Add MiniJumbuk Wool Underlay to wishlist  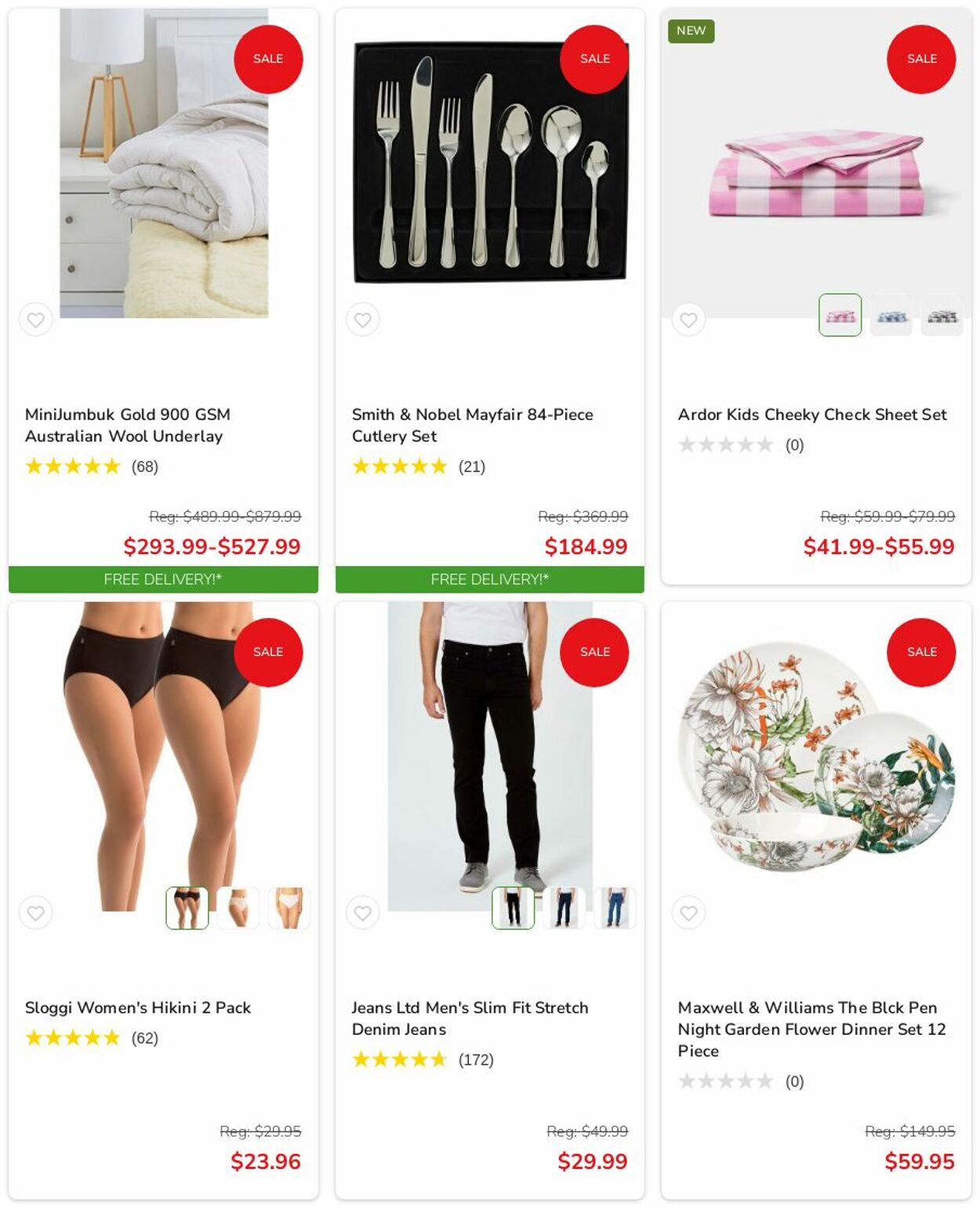point(35,320)
